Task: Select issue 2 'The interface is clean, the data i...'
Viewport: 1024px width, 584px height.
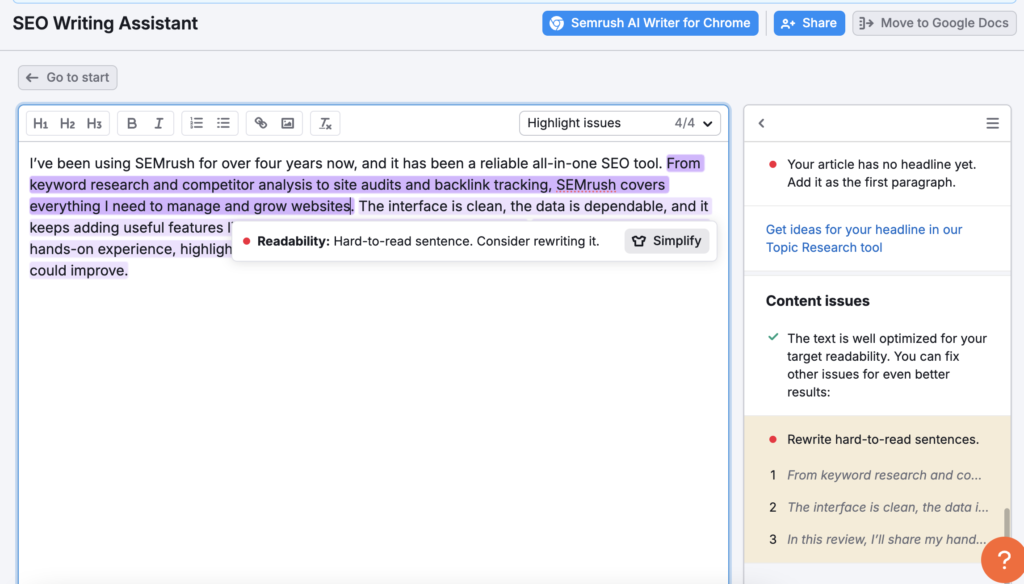Action: point(877,507)
